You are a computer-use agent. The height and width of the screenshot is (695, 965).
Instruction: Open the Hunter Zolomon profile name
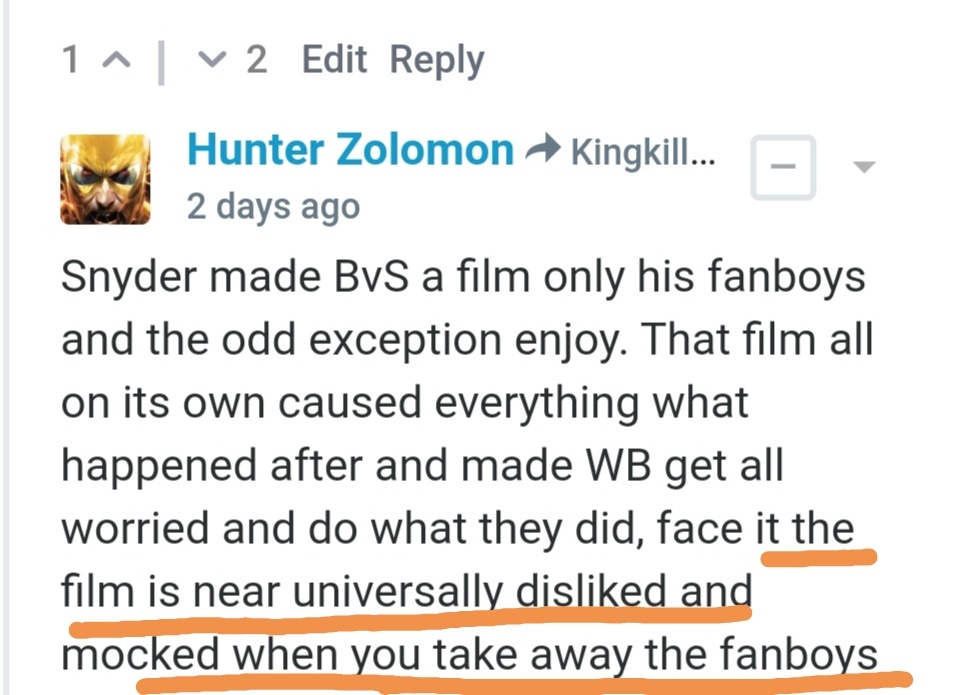click(x=350, y=150)
